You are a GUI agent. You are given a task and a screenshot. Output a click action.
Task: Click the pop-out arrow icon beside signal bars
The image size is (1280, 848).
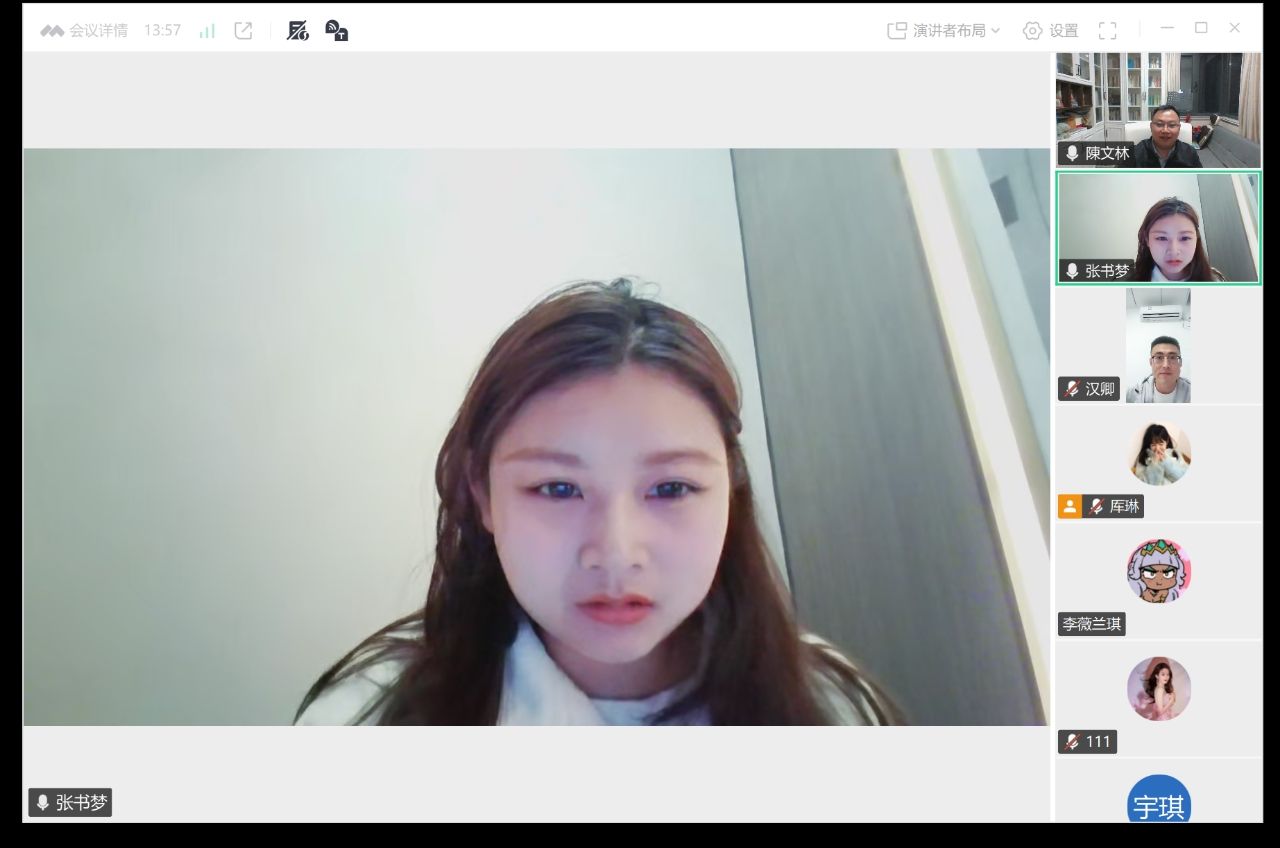coord(243,31)
